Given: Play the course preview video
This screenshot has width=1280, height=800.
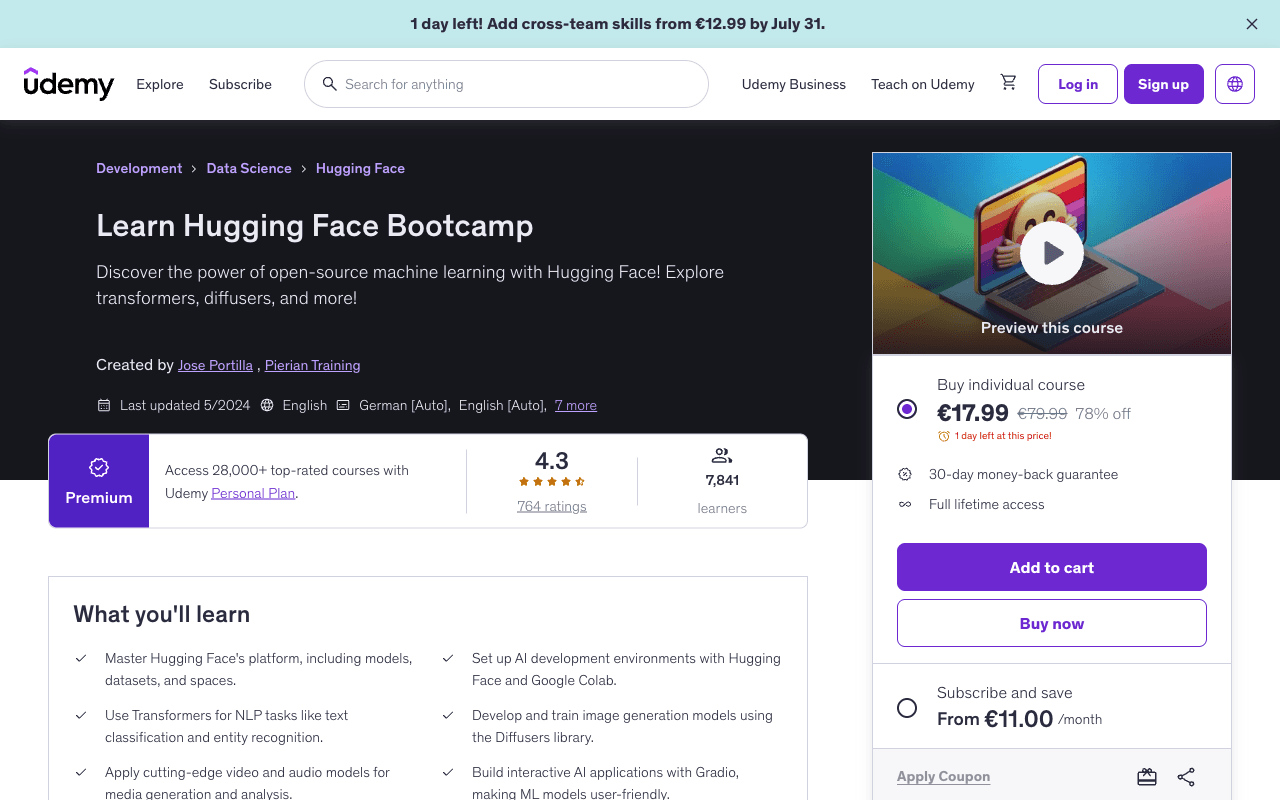Looking at the screenshot, I should pos(1052,253).
